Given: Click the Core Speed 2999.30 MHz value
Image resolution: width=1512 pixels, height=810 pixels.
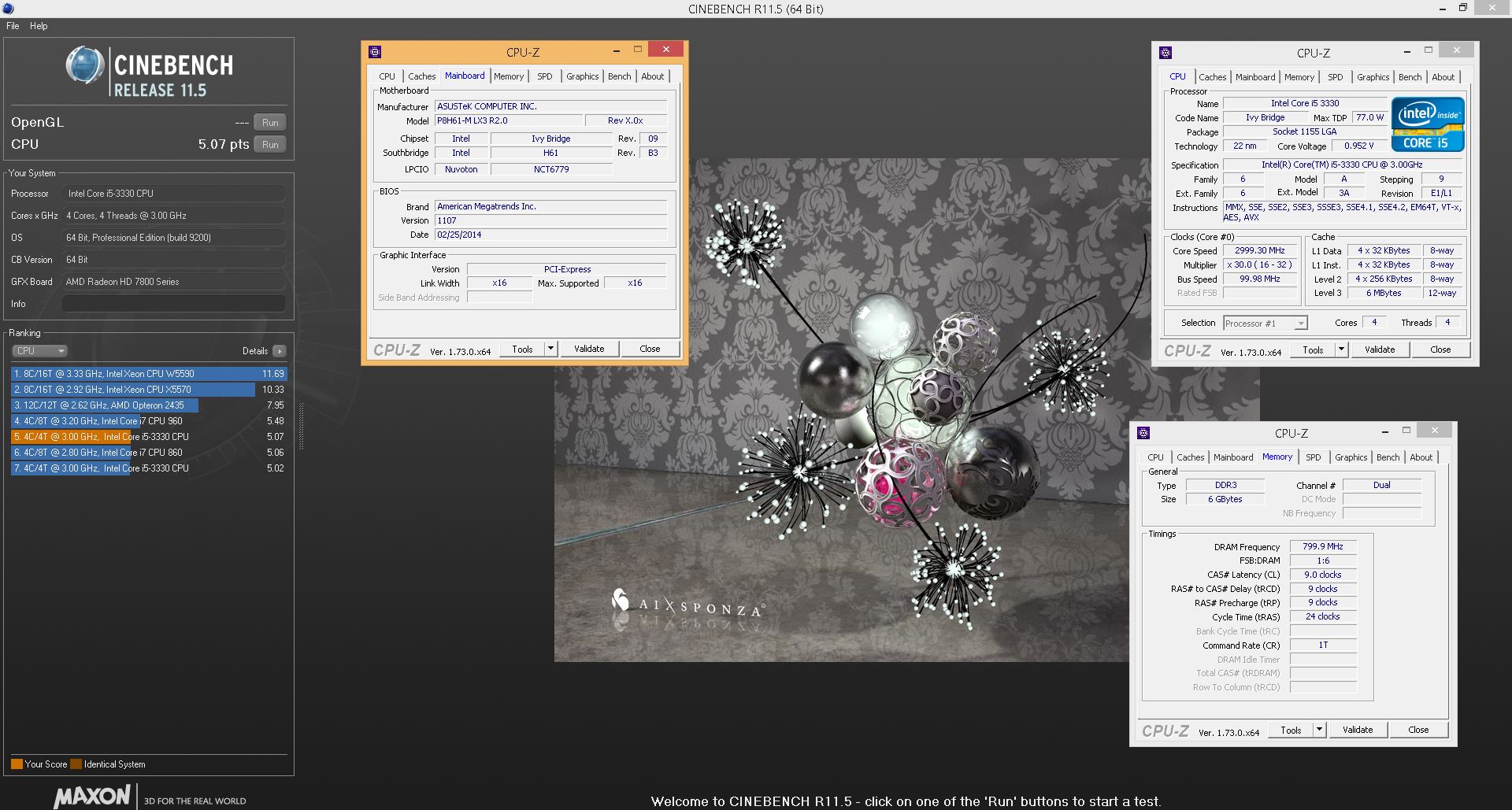Looking at the screenshot, I should click(x=1259, y=250).
